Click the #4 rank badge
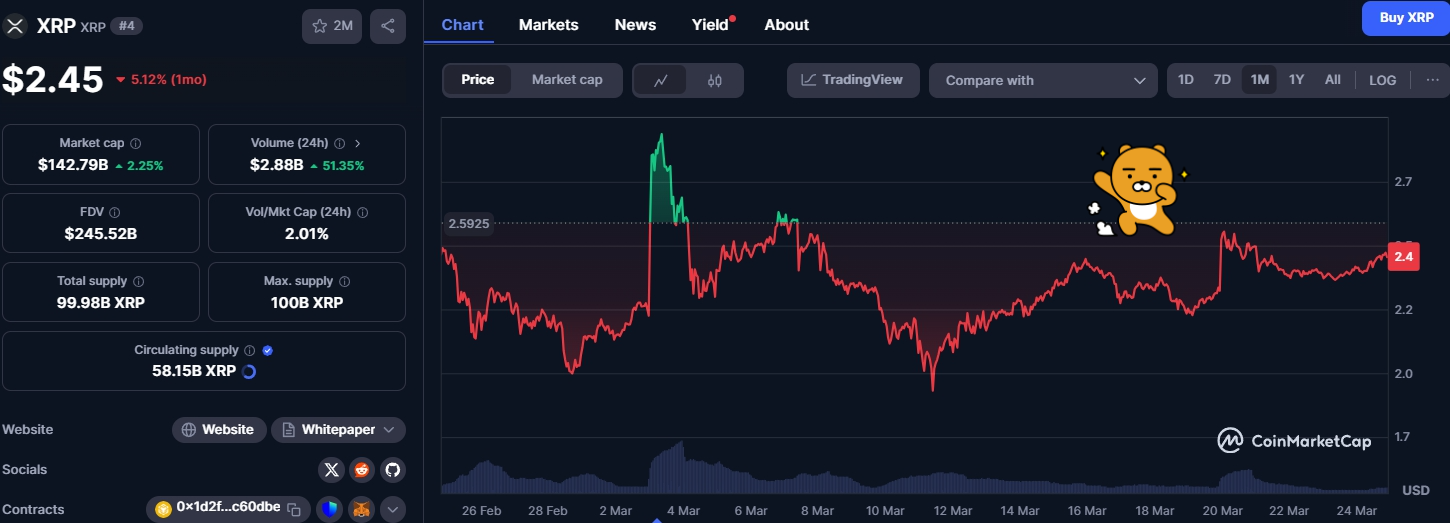This screenshot has height=523, width=1450. [125, 26]
